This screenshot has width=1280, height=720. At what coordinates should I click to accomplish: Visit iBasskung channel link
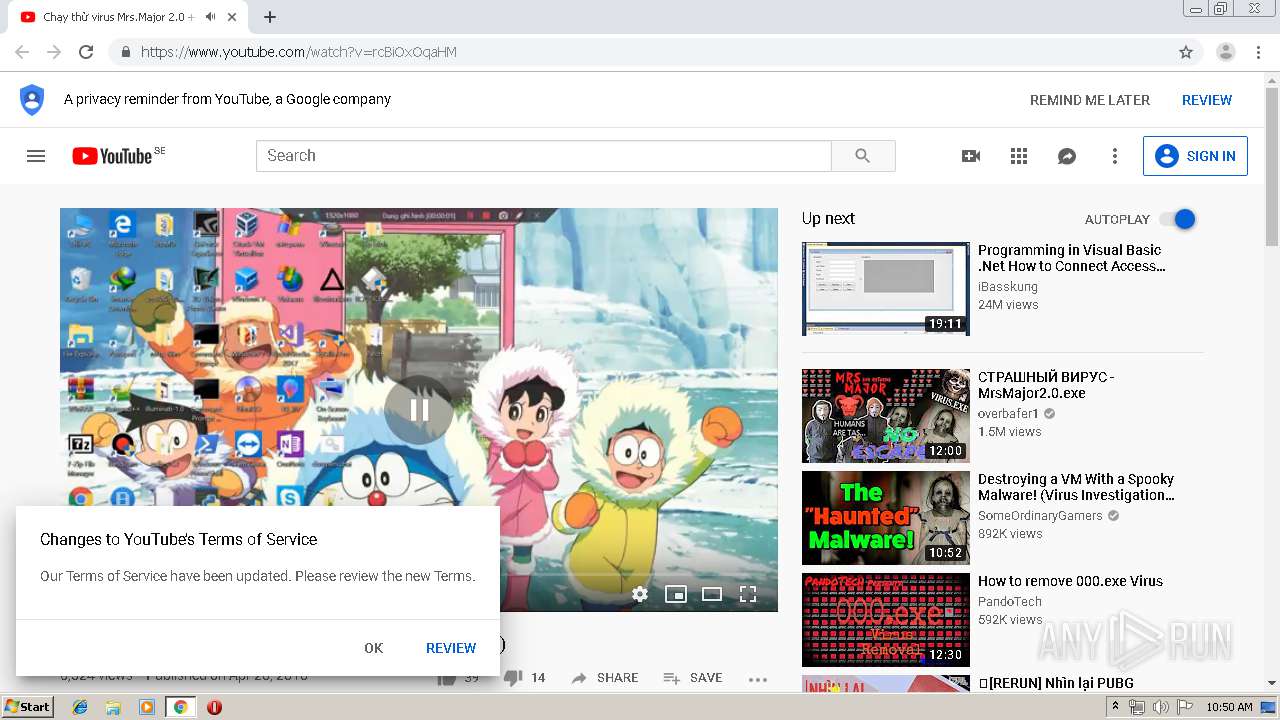click(x=1008, y=286)
